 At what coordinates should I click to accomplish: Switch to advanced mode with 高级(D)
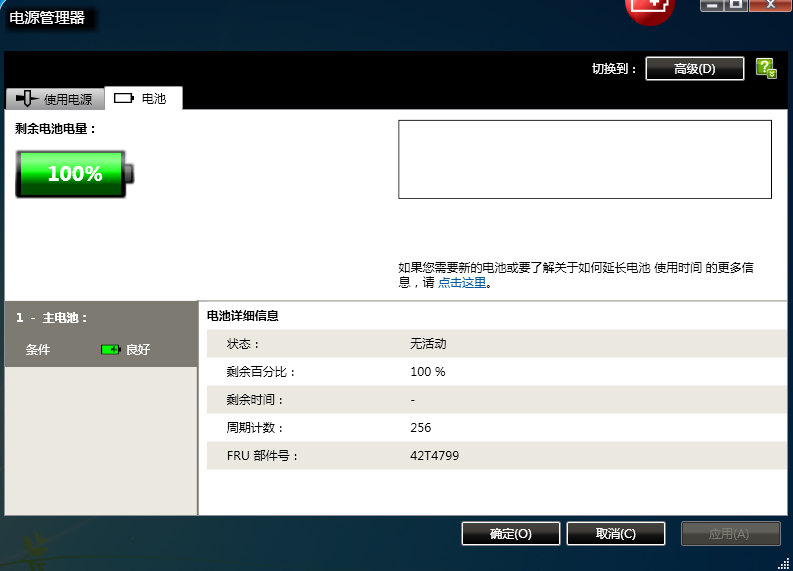click(x=694, y=68)
